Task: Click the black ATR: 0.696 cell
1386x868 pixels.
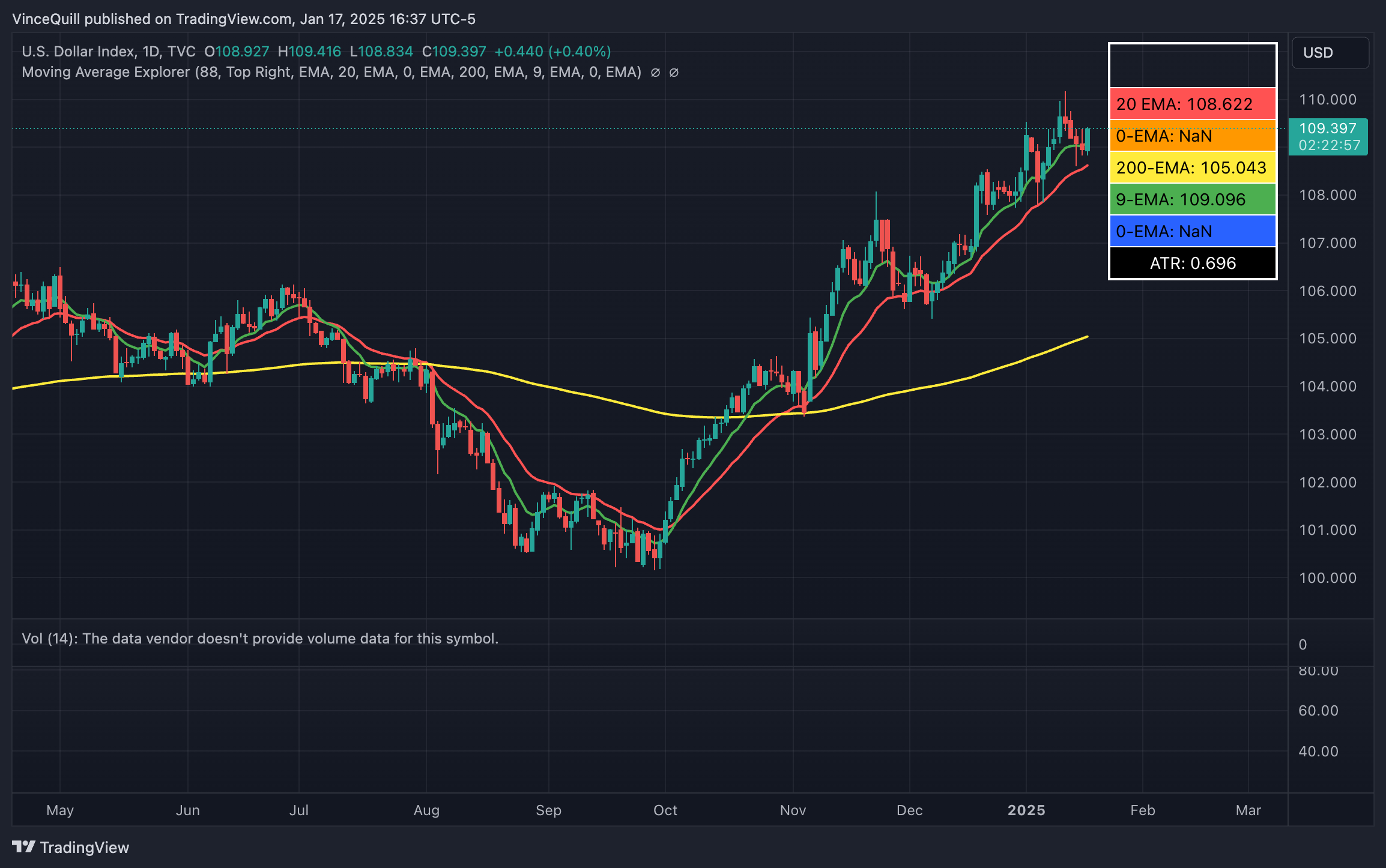Action: coord(1192,263)
